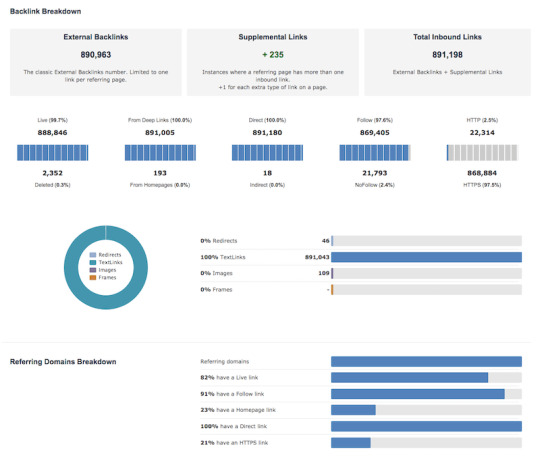Click the Referring domains bar
Image resolution: width=540 pixels, height=472 pixels.
(x=426, y=361)
